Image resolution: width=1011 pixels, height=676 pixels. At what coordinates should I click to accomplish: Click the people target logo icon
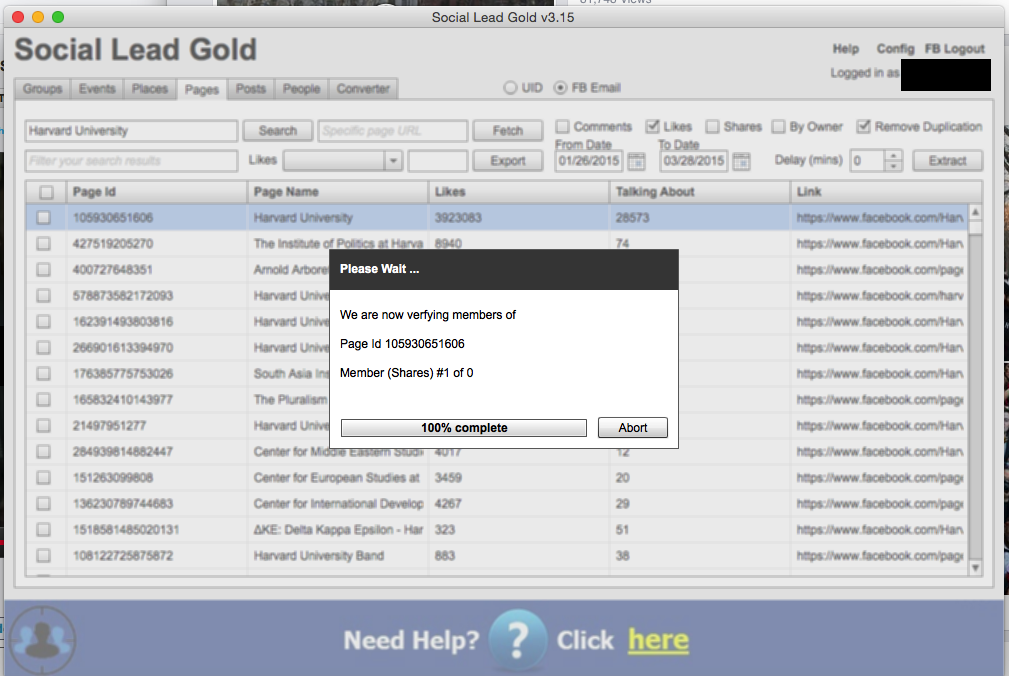click(x=43, y=640)
